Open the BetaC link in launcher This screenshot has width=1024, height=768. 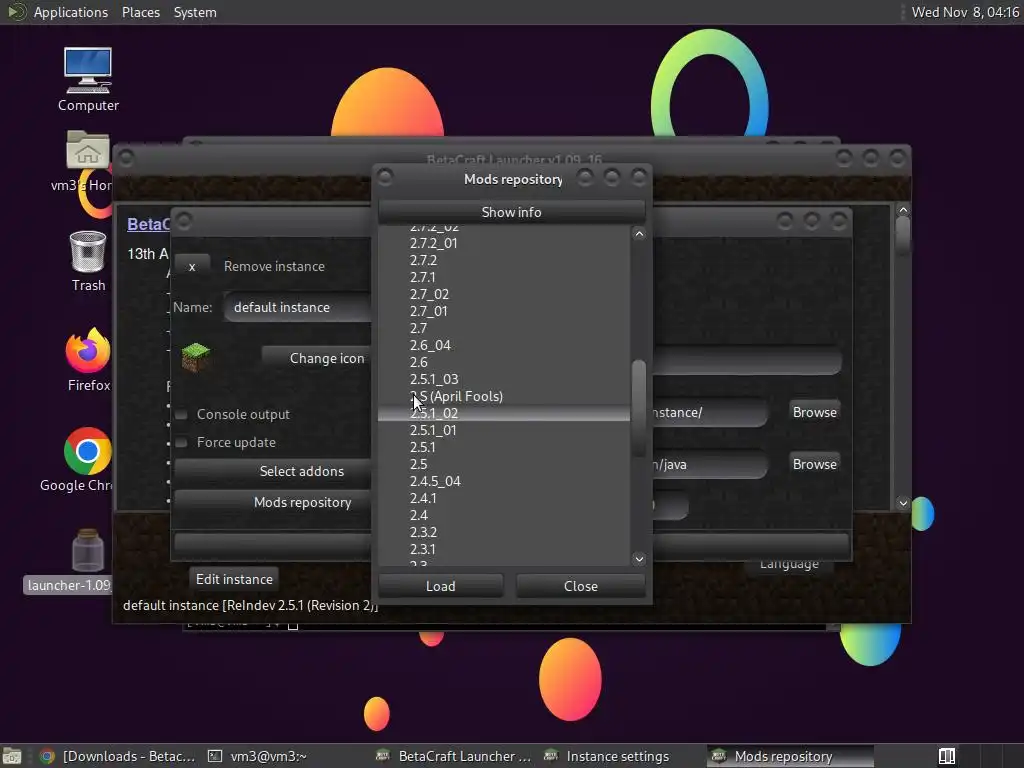tap(148, 224)
